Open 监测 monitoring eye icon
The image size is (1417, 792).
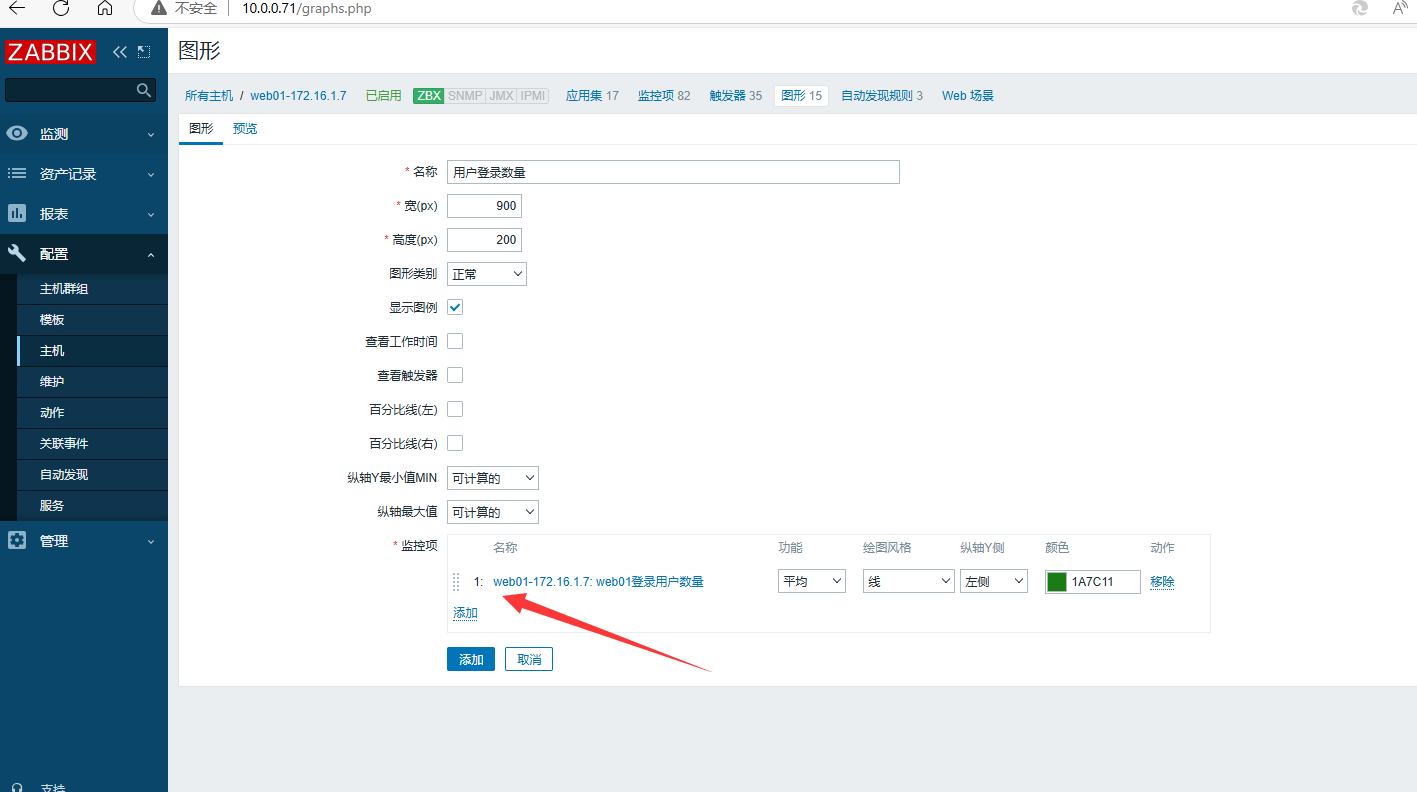[x=17, y=134]
